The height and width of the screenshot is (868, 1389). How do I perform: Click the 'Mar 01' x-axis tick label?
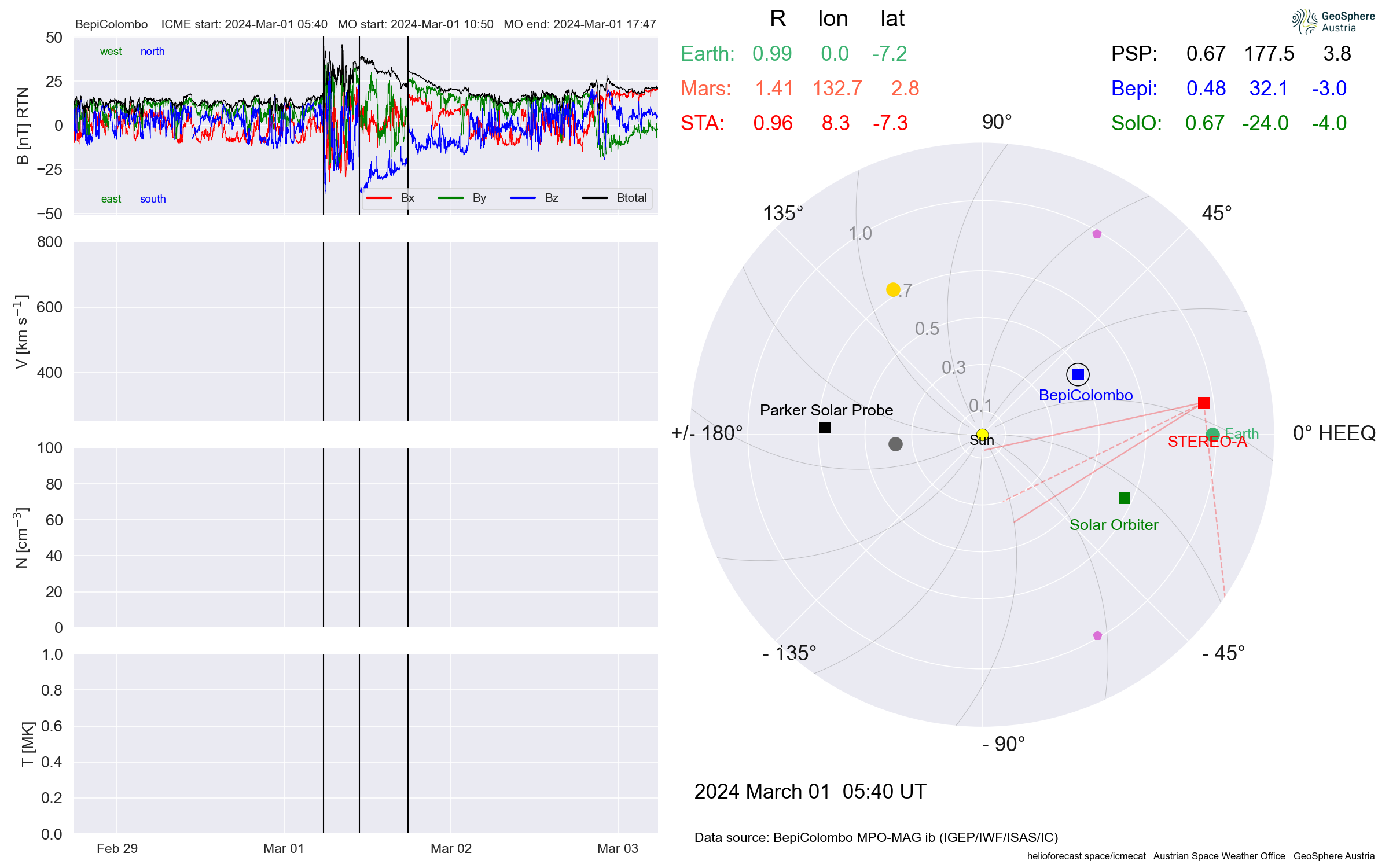(284, 849)
